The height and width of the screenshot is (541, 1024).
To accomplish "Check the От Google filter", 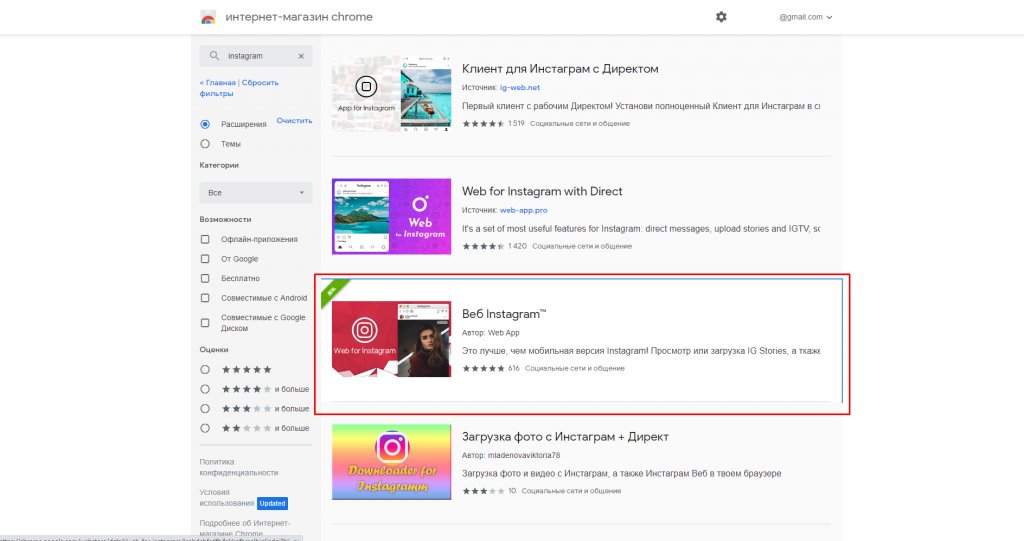I will point(205,259).
